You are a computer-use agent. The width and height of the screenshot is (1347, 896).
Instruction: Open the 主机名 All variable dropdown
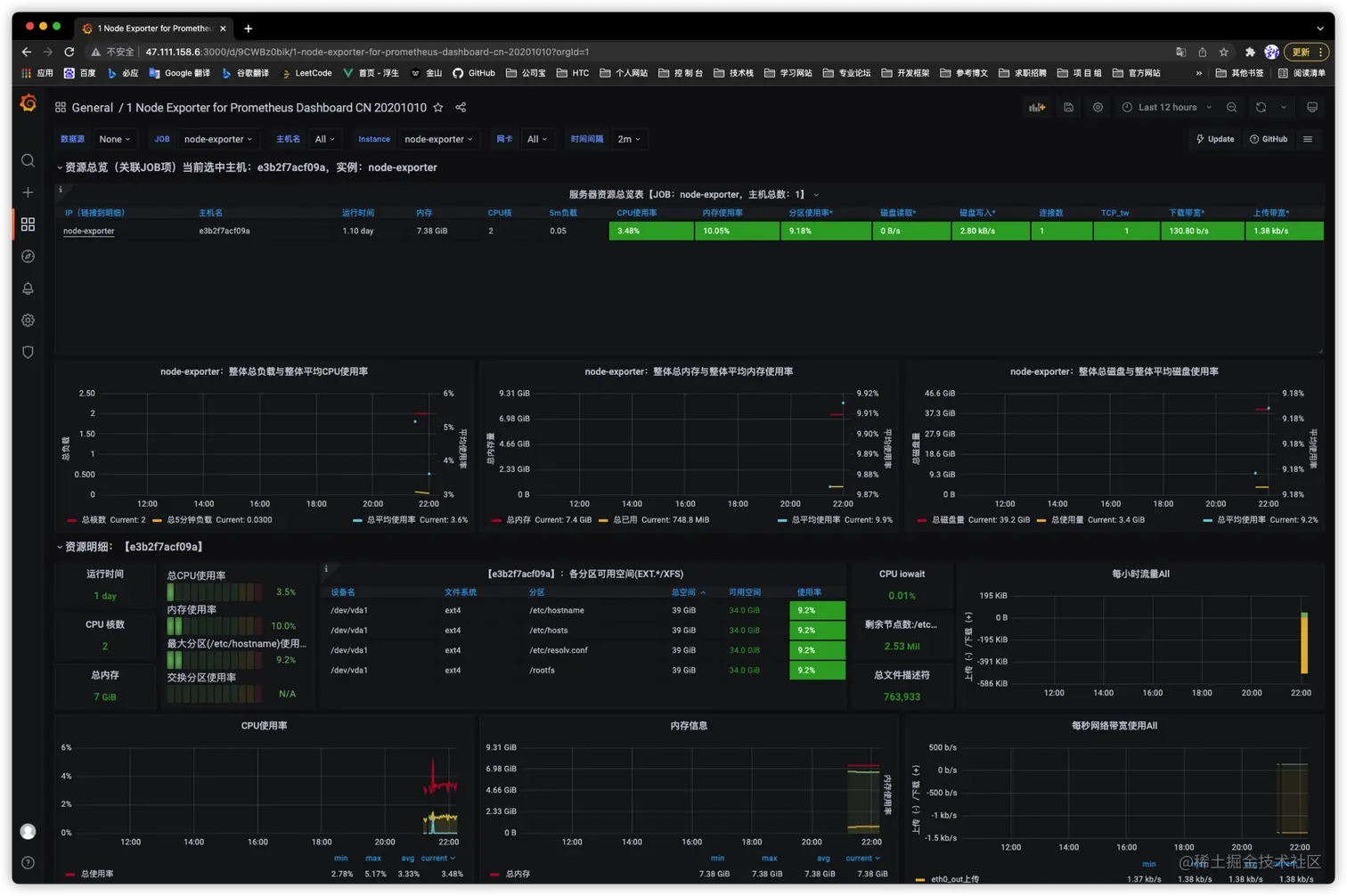coord(324,139)
